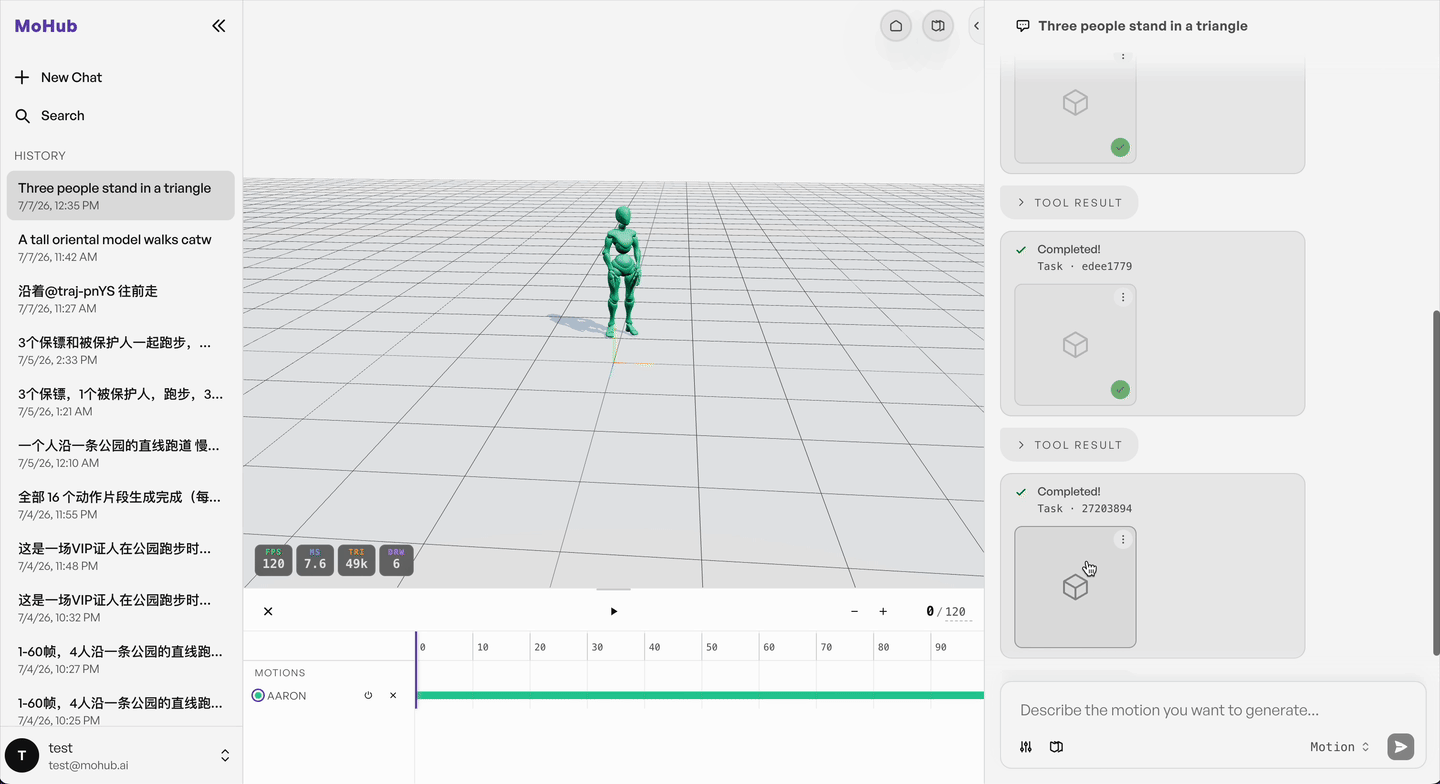Screen dimensions: 1440x784
Task: Open the '全部 16 个动作片段生成完成' history chat
Action: pyautogui.click(x=121, y=505)
